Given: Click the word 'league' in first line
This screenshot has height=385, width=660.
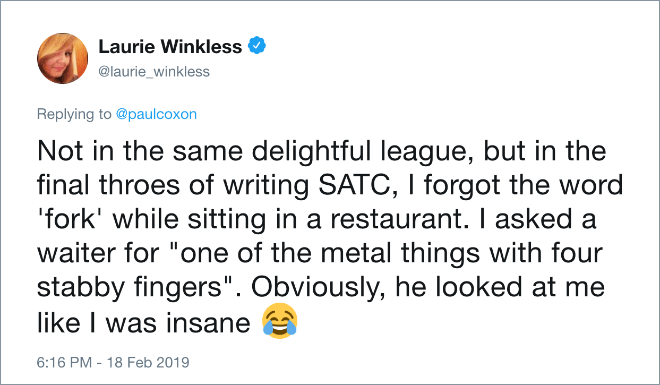Looking at the screenshot, I should [x=428, y=151].
